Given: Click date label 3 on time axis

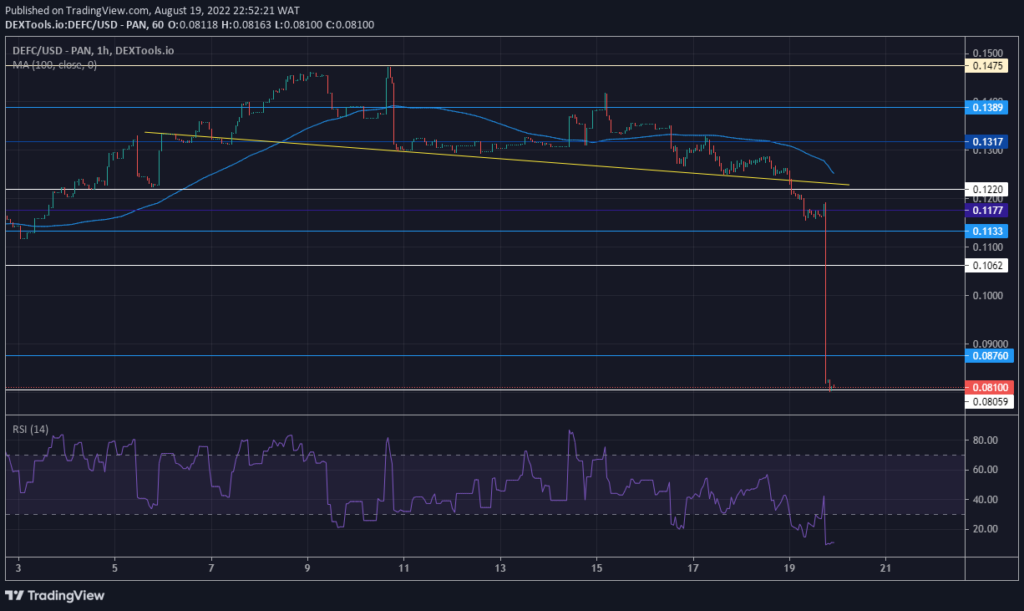Looking at the screenshot, I should (x=18, y=568).
